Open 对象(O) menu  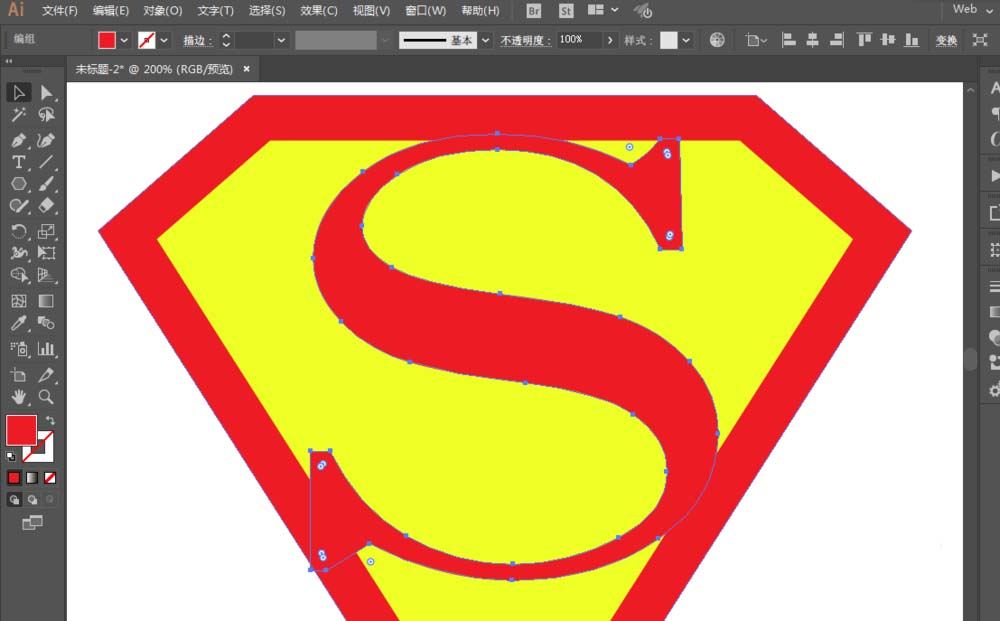pyautogui.click(x=163, y=10)
